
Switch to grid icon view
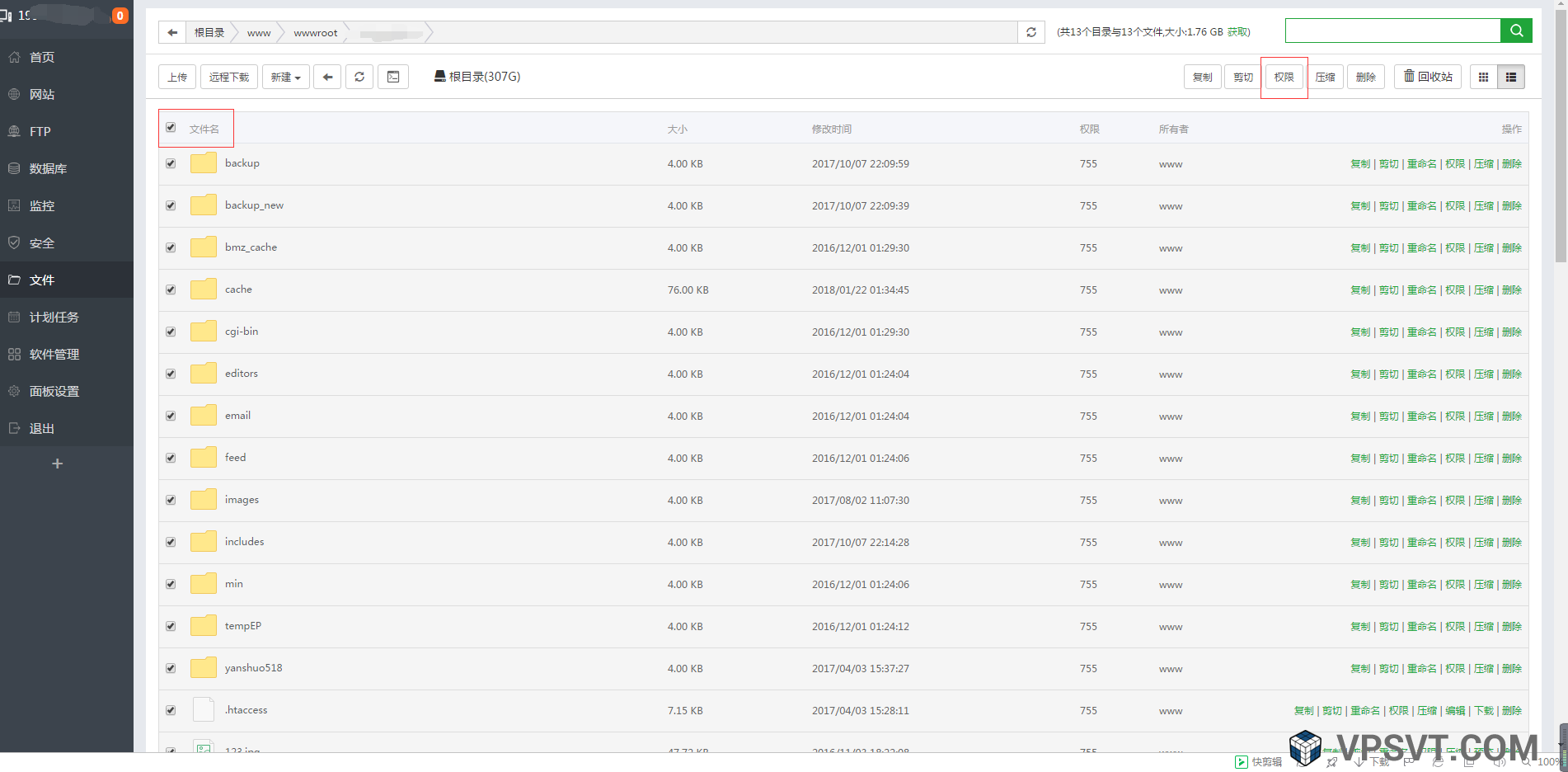coord(1483,76)
